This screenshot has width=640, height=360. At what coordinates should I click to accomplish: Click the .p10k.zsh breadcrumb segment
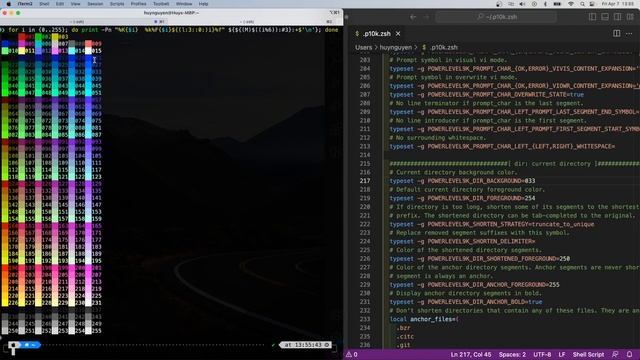click(440, 47)
